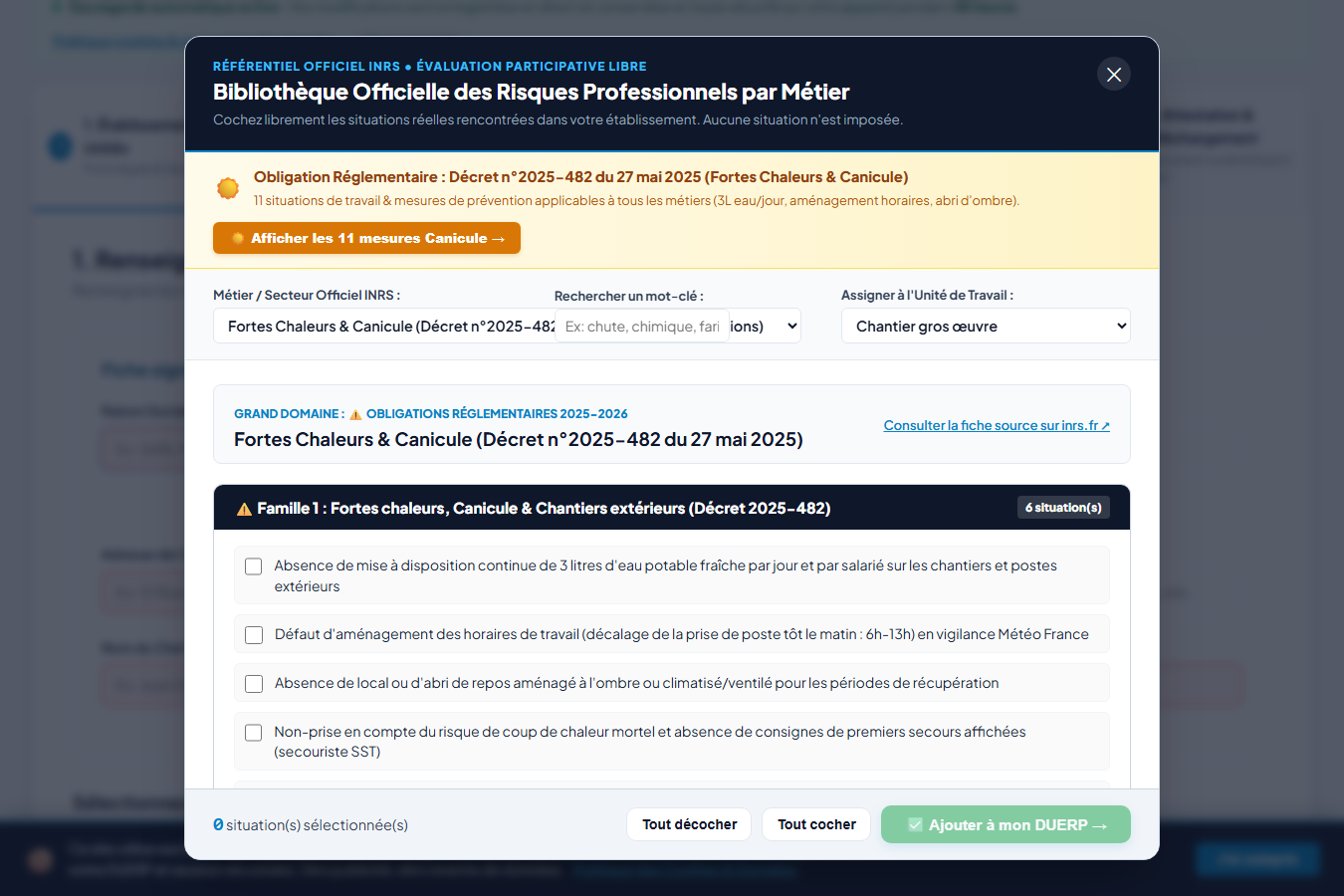Click the Famille 1 Fortes chaleurs header
1344x896 pixels.
[x=672, y=508]
